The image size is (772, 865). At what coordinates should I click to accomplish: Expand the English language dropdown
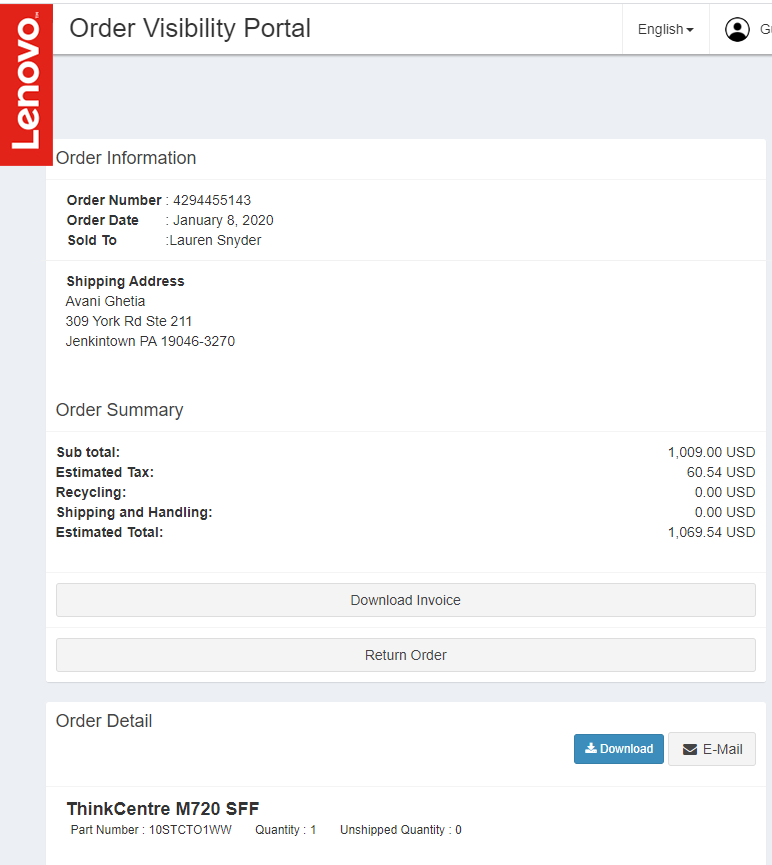tap(665, 30)
